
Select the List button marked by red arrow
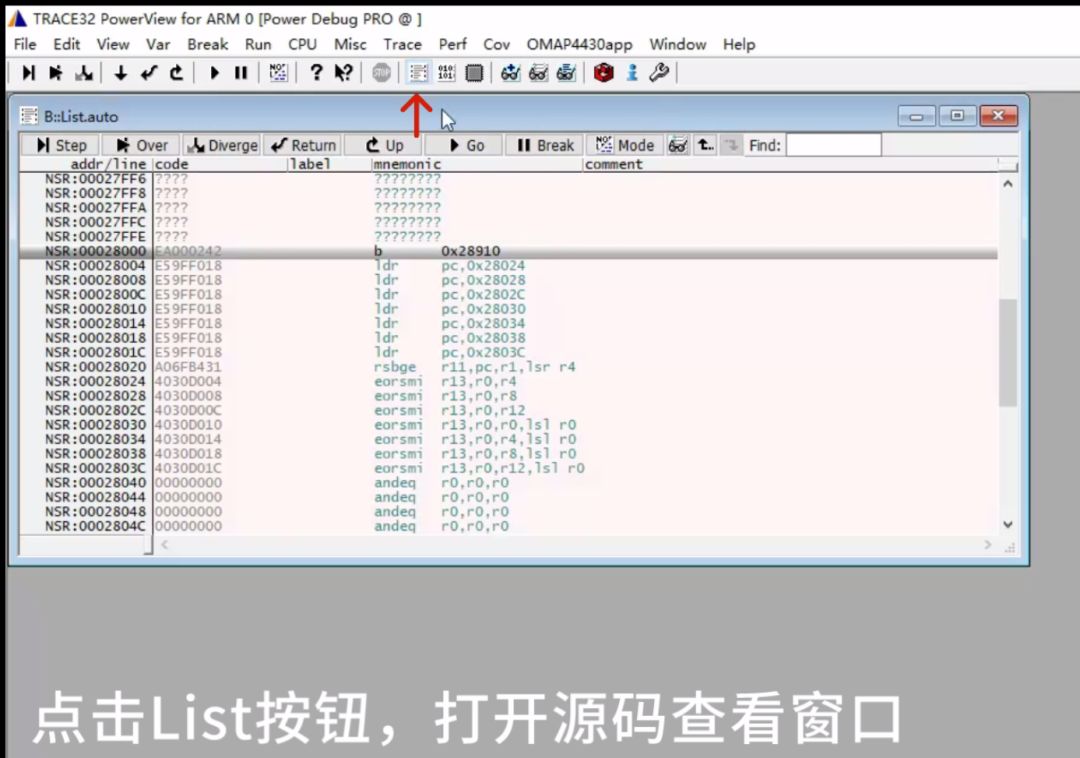pyautogui.click(x=415, y=72)
